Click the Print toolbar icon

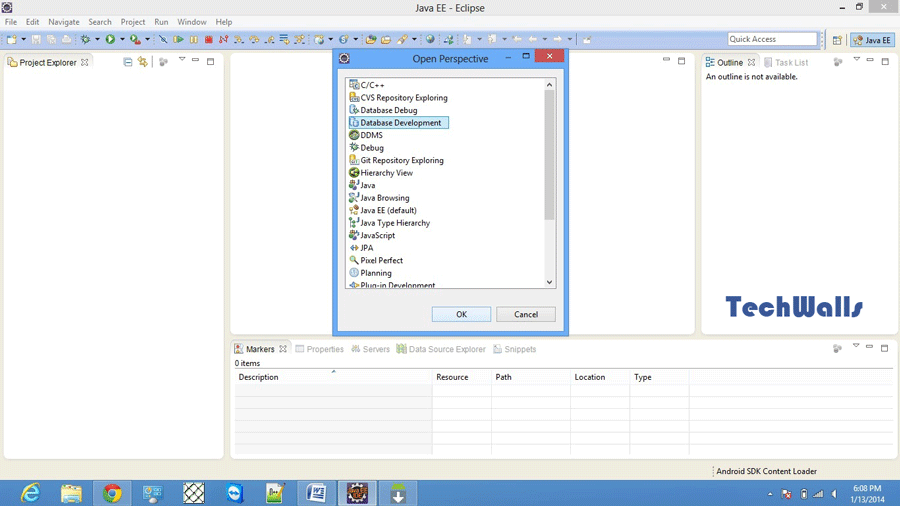point(67,40)
